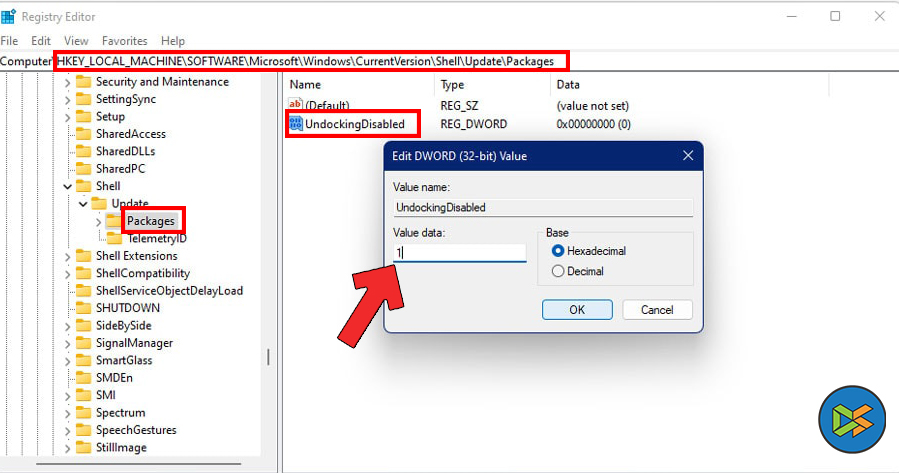Click the (value not set) data cell
The image size is (899, 473).
[x=592, y=105]
